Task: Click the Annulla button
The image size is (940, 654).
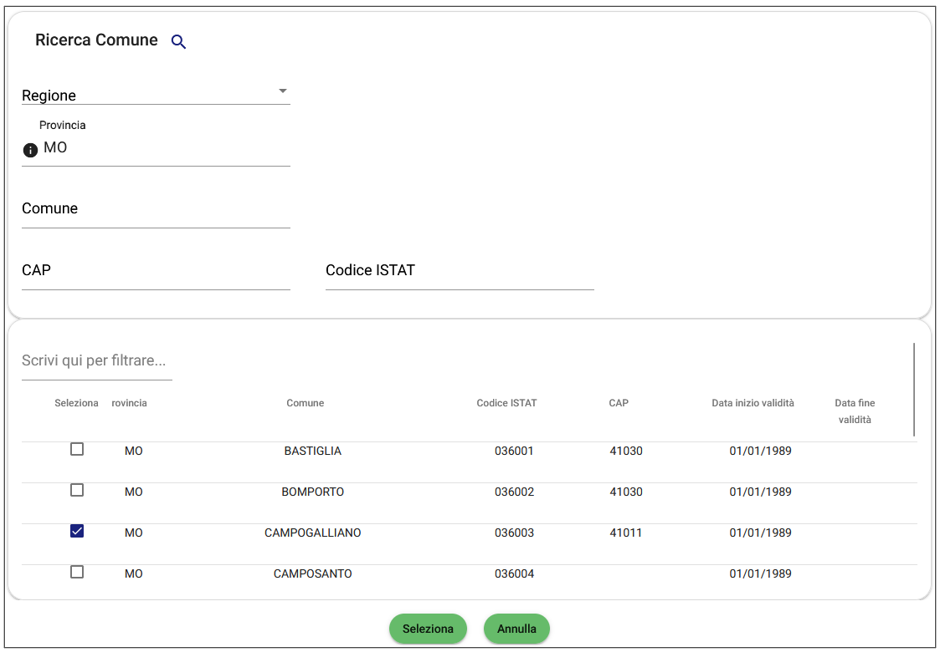Action: coord(516,629)
